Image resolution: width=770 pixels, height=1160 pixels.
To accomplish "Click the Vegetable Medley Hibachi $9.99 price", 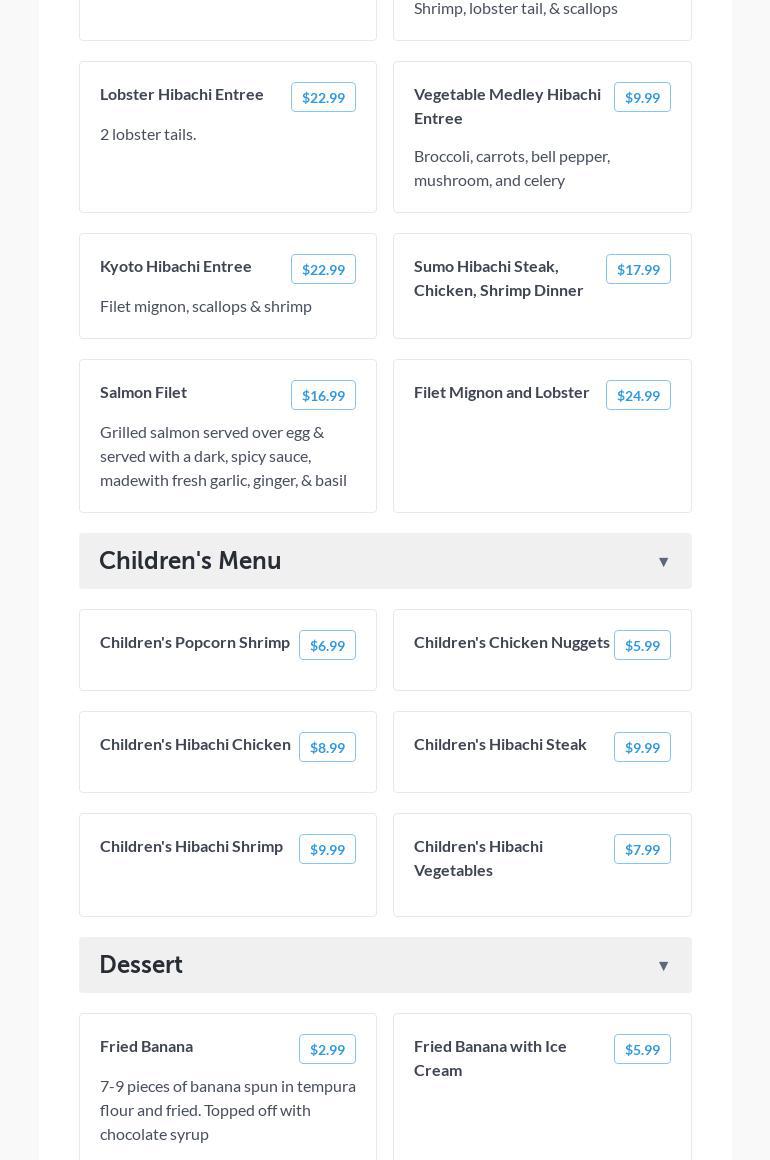I will click(642, 97).
